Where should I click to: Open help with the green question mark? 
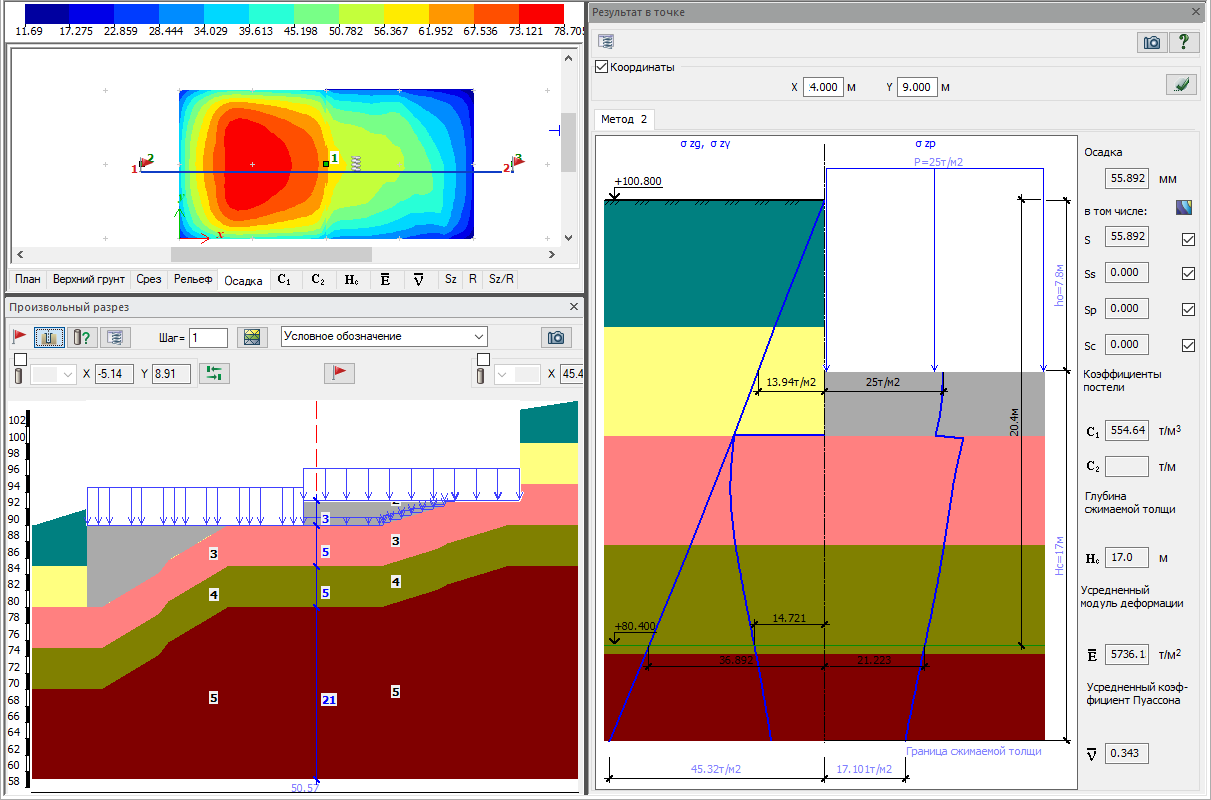(x=1184, y=42)
